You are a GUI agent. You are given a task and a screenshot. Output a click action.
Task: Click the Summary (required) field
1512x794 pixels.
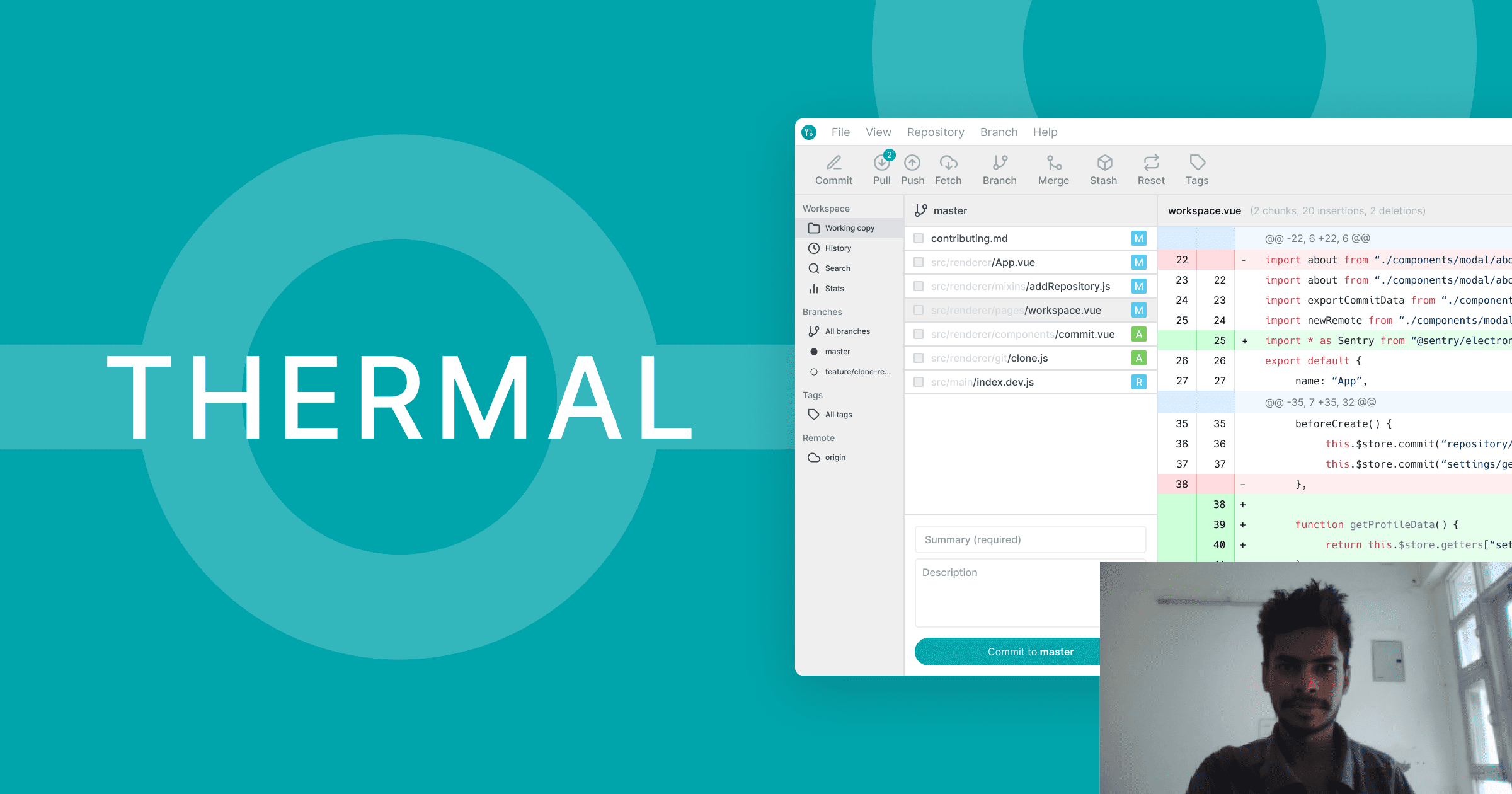1030,539
